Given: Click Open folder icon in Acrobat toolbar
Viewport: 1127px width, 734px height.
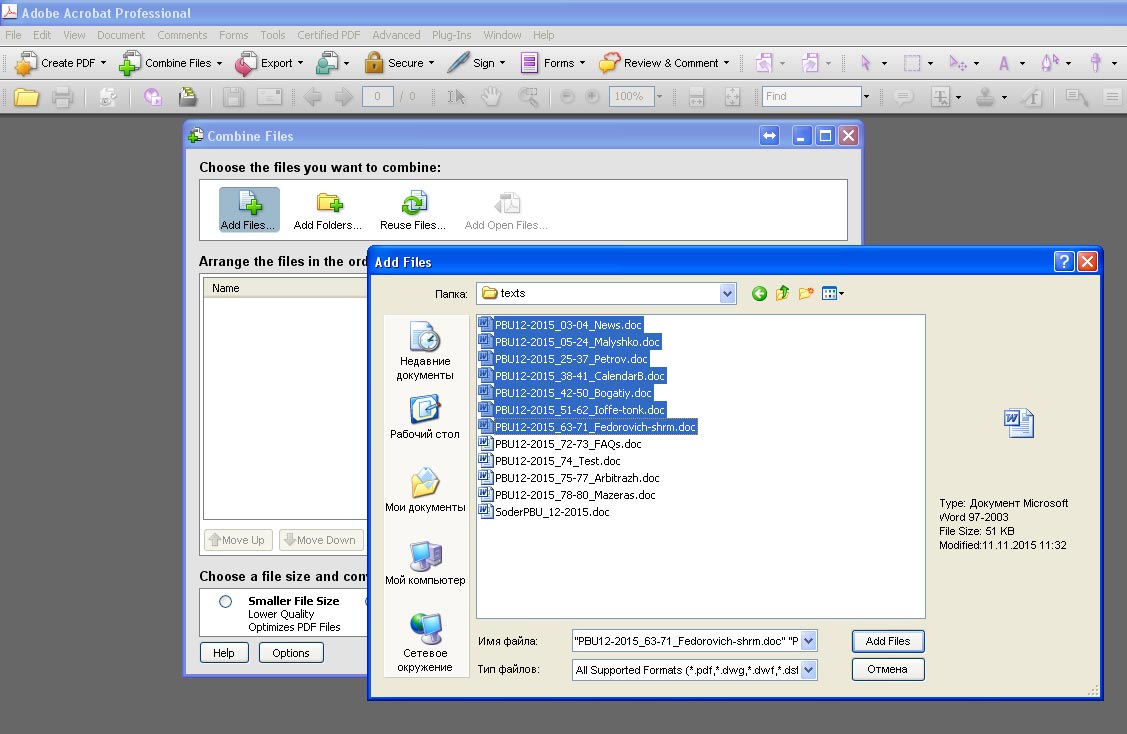Looking at the screenshot, I should coord(27,97).
